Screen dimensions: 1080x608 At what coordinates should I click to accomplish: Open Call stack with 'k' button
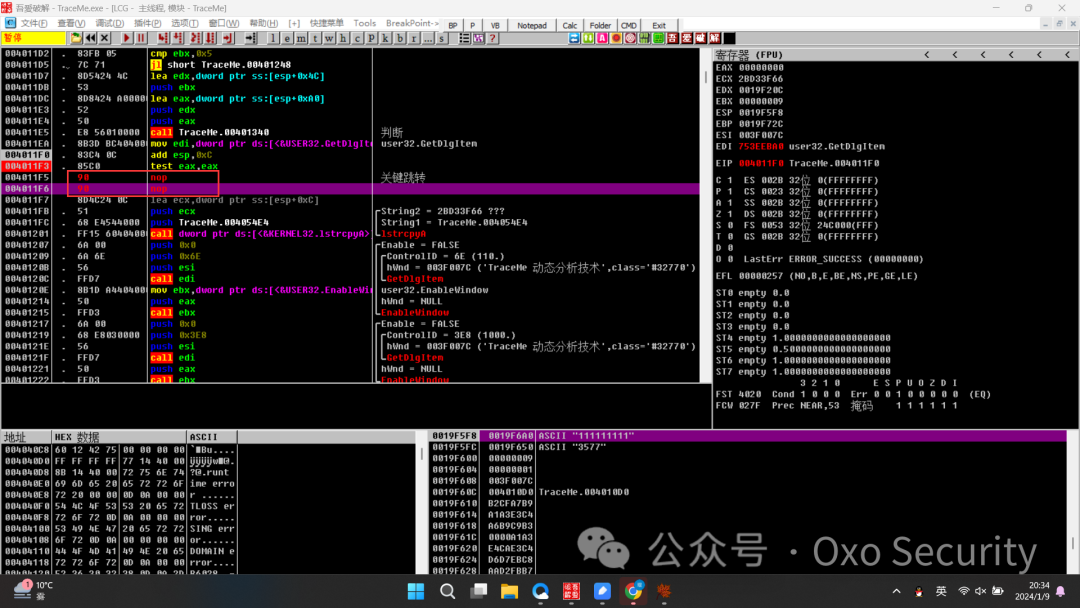pyautogui.click(x=385, y=39)
